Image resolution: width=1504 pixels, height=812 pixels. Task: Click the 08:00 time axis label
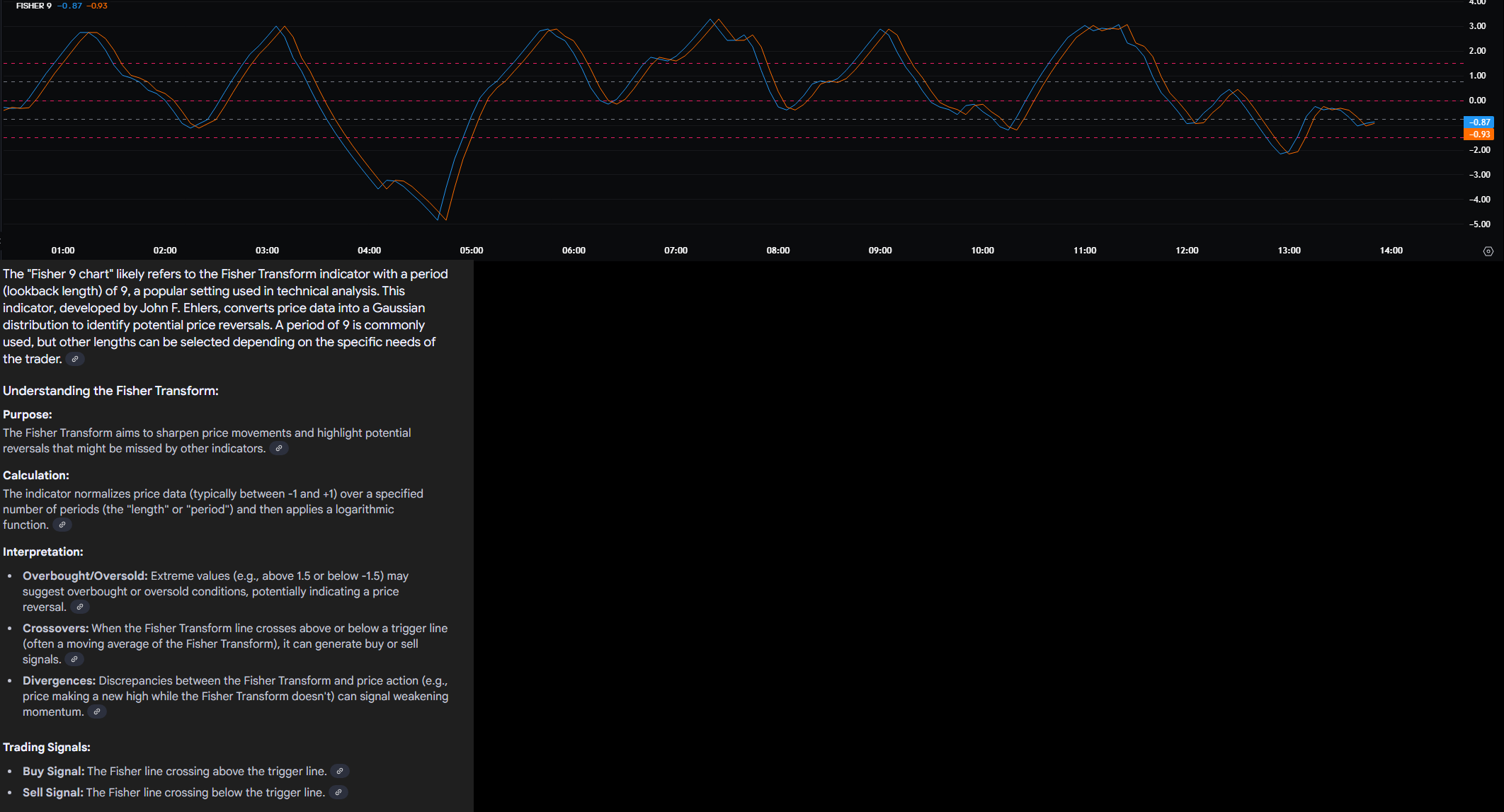pyautogui.click(x=778, y=251)
